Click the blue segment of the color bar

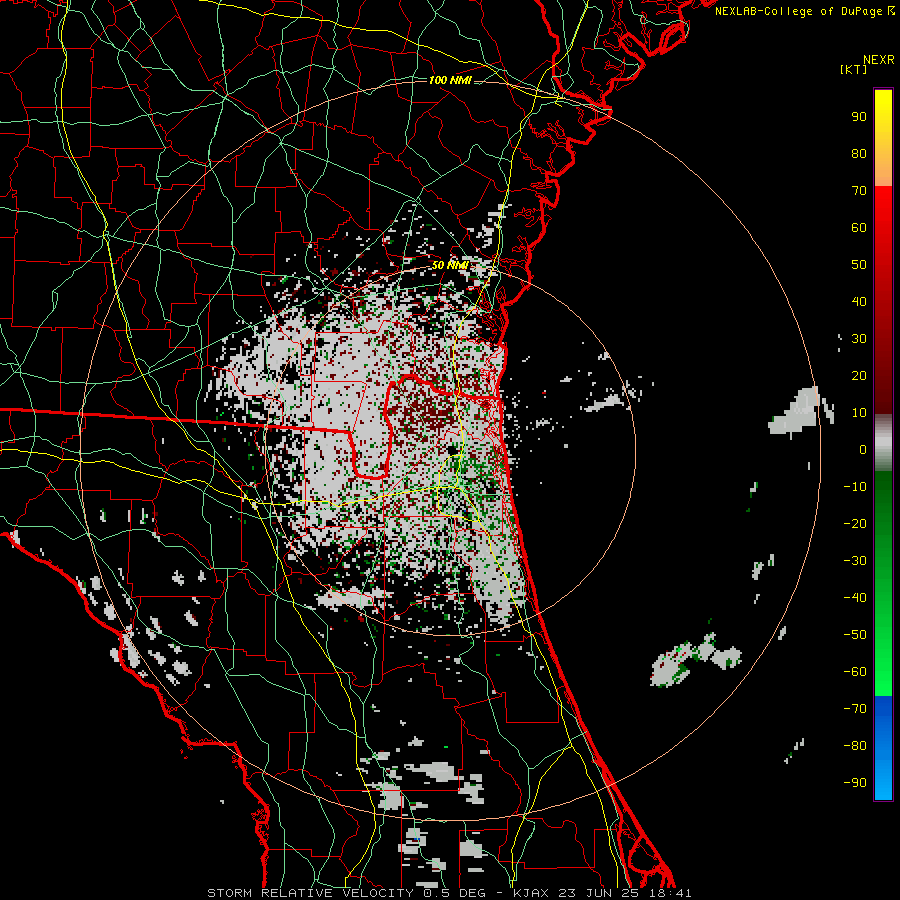883,748
